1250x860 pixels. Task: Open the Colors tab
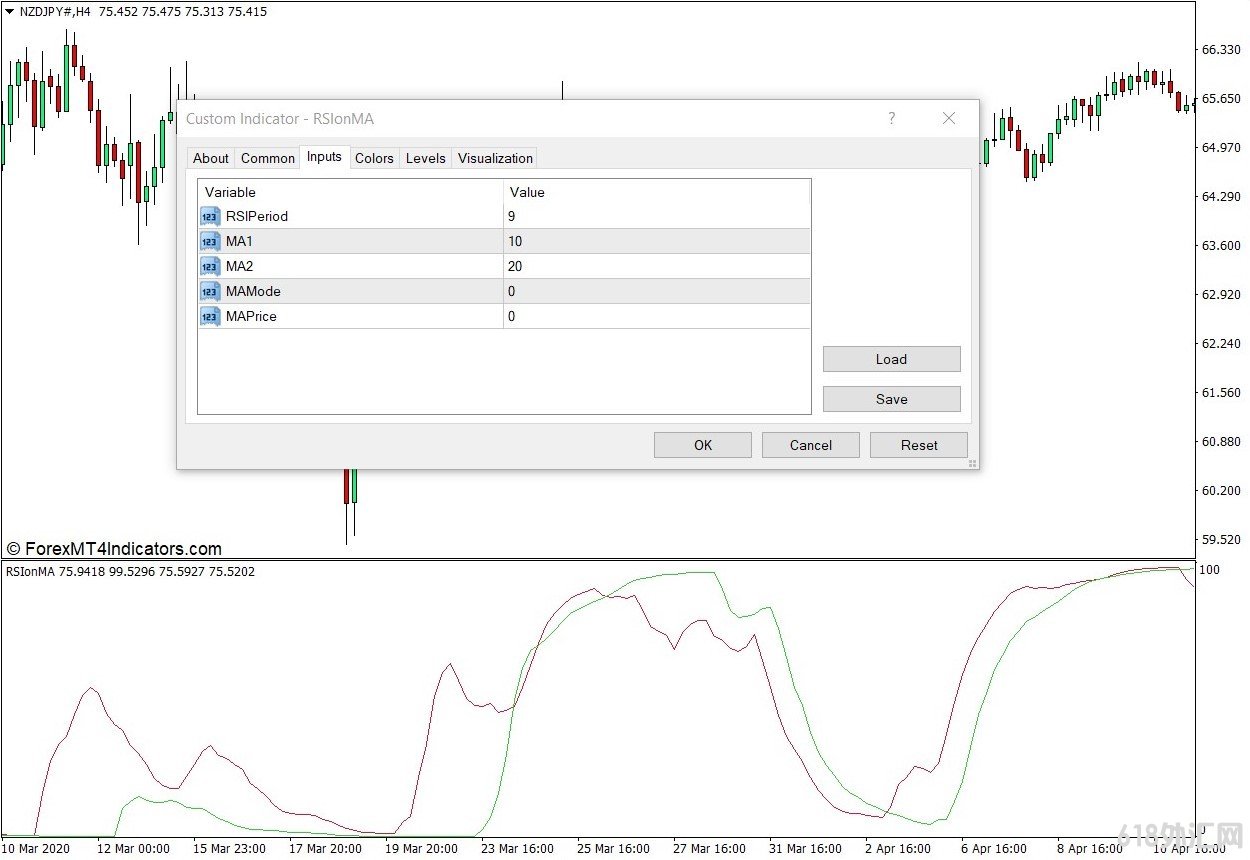point(375,158)
